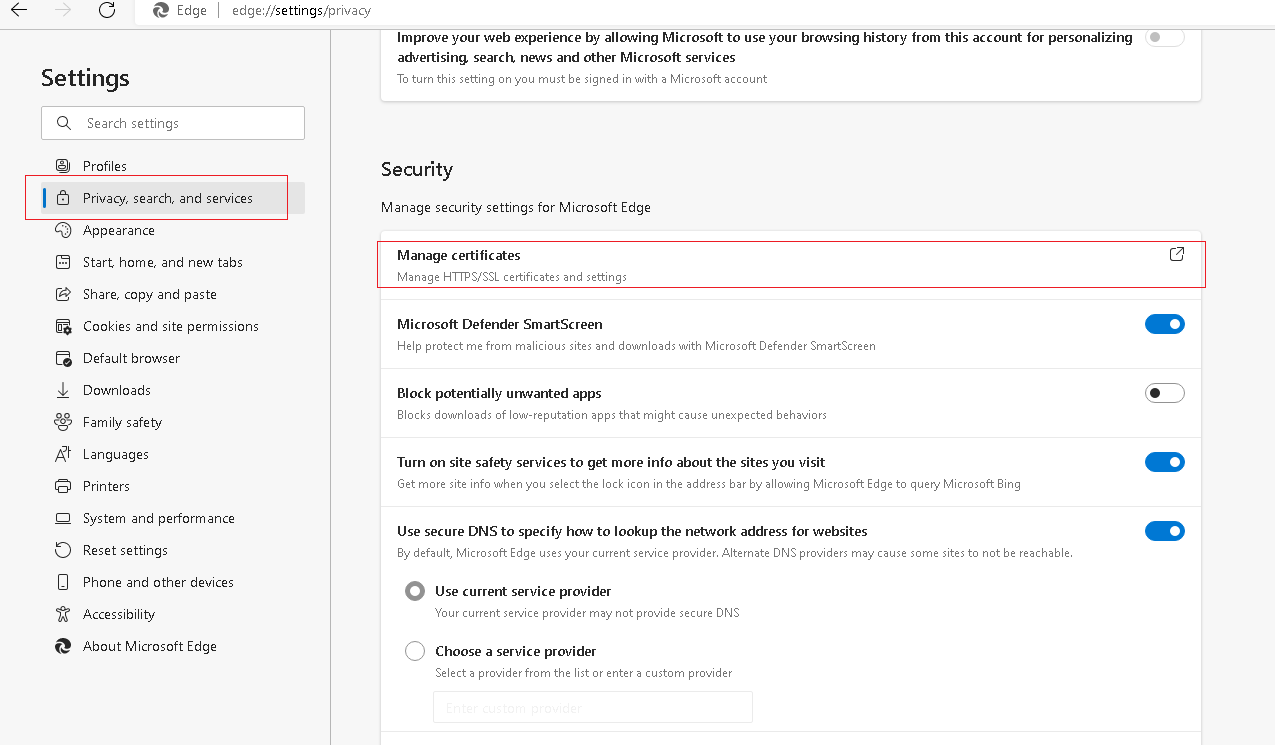Click the Start, home, and new tabs icon
The image size is (1275, 745).
63,262
